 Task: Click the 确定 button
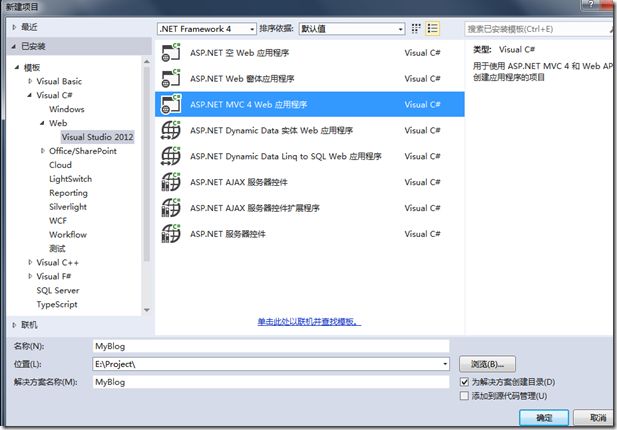tap(544, 417)
